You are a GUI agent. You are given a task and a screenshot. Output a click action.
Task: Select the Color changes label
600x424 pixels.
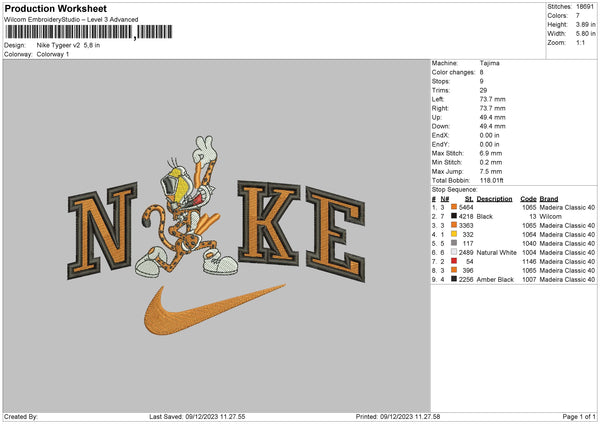pos(453,72)
